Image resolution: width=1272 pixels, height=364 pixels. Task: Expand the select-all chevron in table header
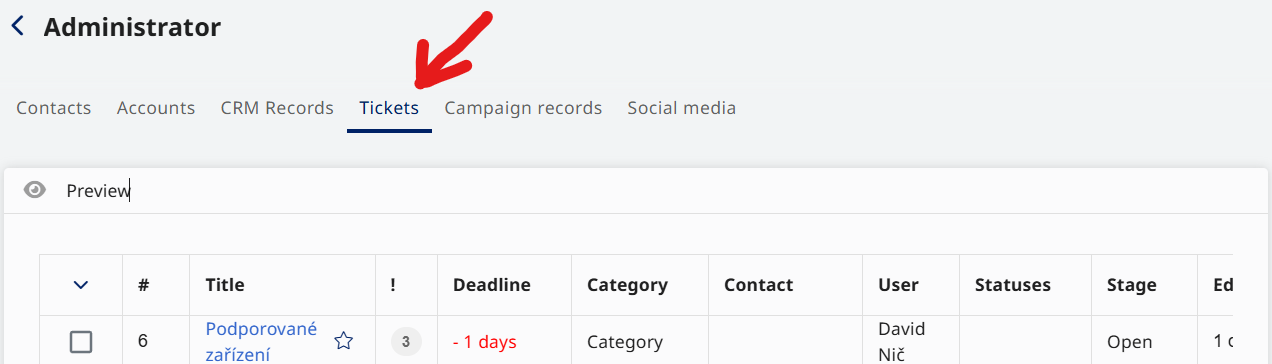coord(81,285)
